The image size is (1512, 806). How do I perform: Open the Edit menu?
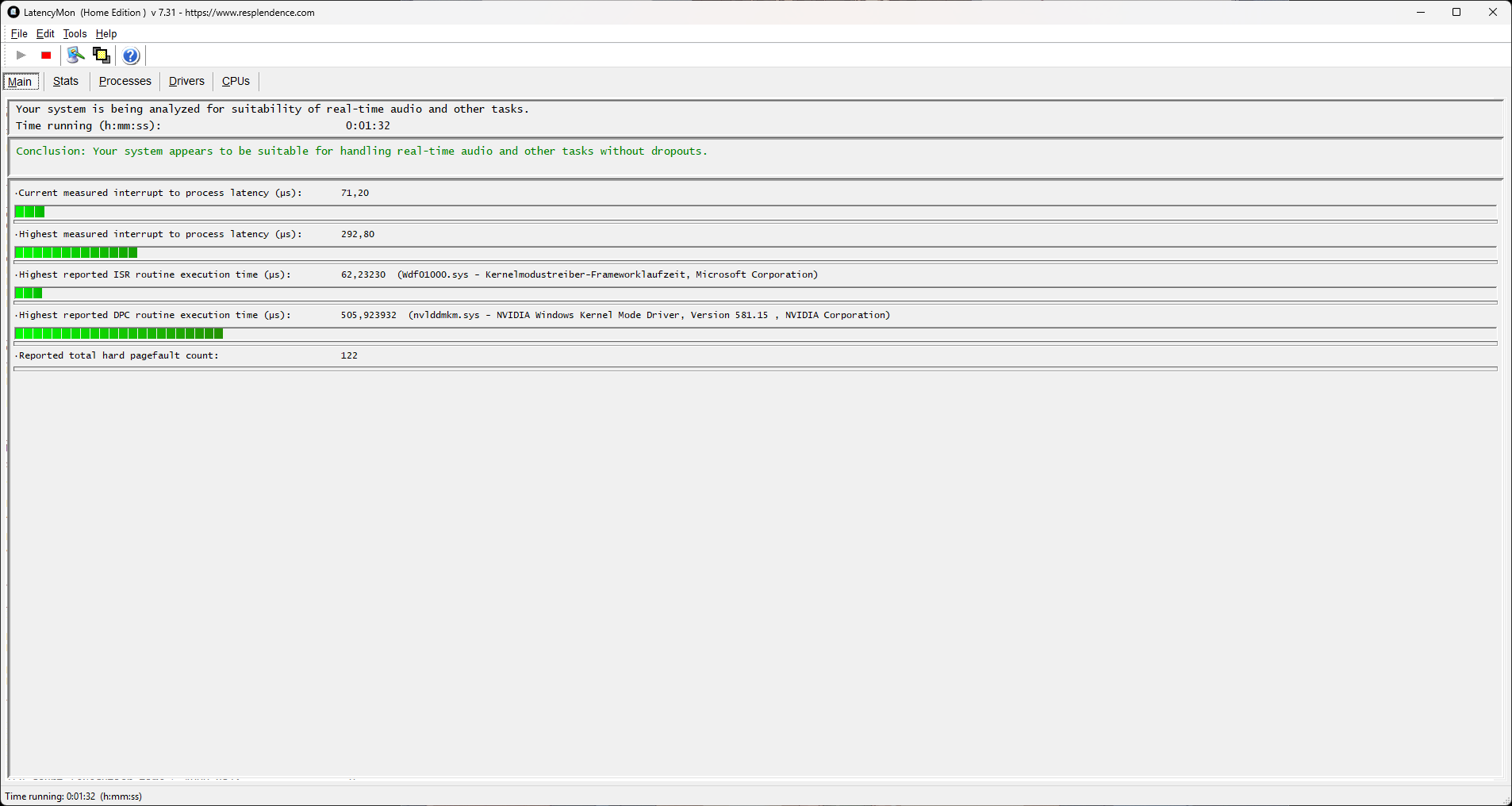tap(44, 33)
